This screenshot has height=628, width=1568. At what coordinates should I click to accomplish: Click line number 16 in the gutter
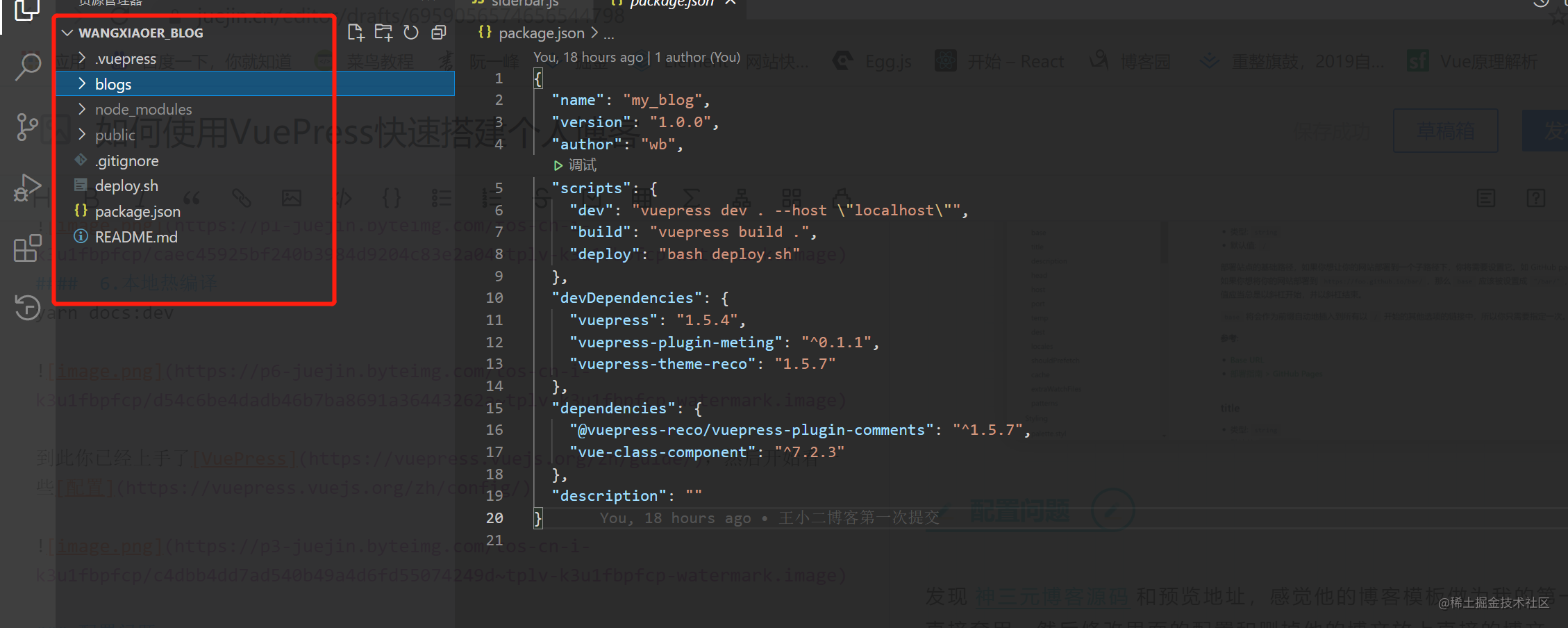coord(494,430)
